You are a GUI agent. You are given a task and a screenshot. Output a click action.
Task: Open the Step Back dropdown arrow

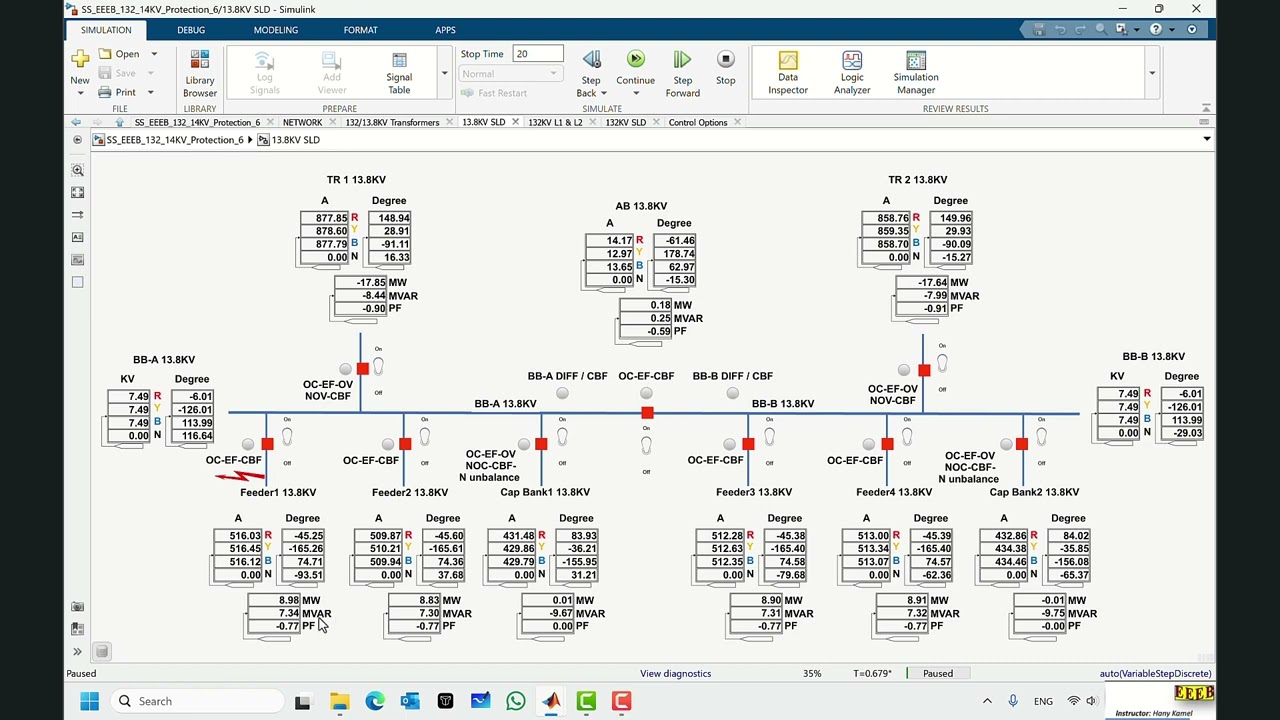point(604,93)
